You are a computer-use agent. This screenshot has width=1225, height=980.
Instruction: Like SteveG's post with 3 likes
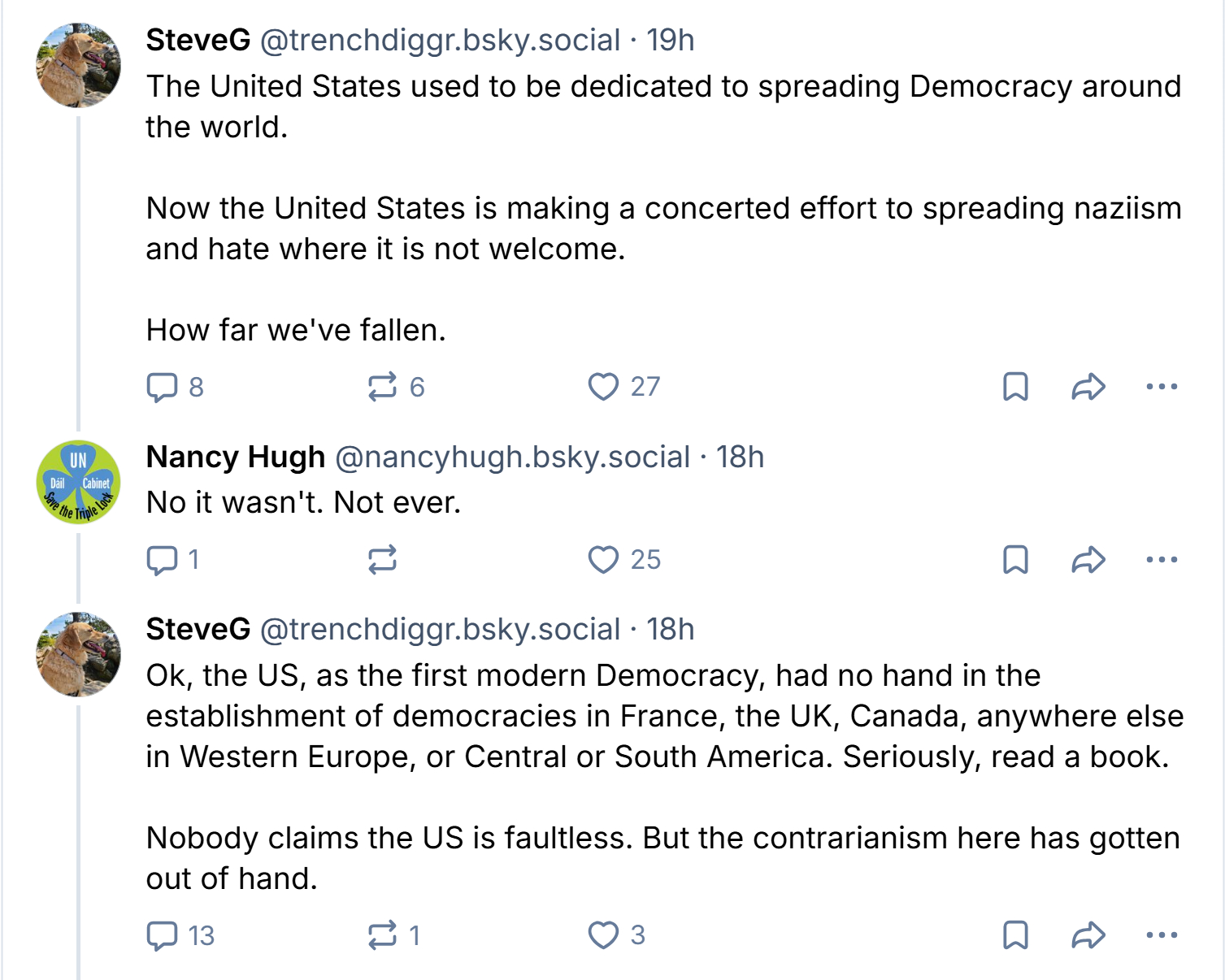click(x=603, y=935)
